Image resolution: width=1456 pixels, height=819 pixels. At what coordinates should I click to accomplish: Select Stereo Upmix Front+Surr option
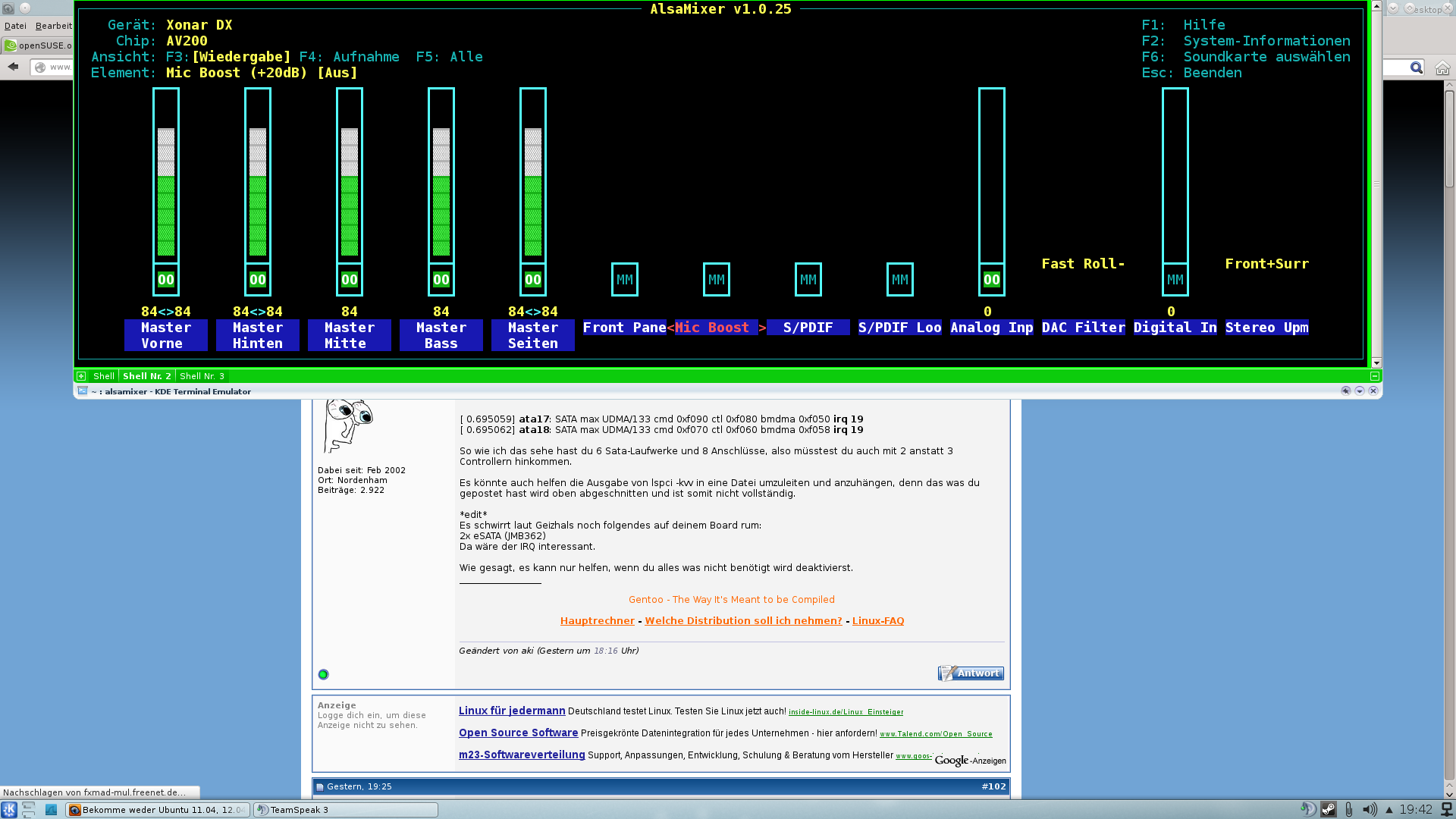click(x=1266, y=264)
